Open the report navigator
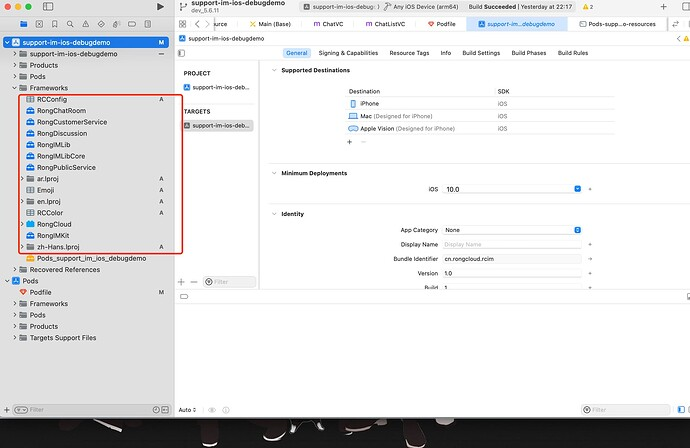 pos(147,24)
